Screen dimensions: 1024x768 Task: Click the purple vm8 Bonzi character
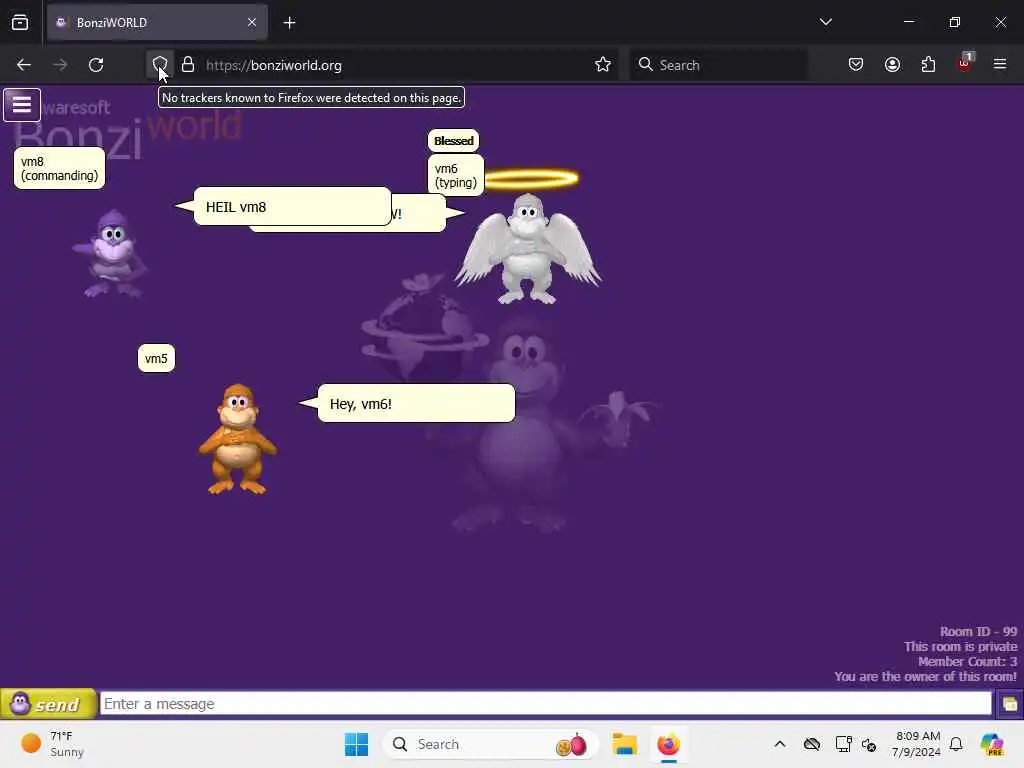112,253
